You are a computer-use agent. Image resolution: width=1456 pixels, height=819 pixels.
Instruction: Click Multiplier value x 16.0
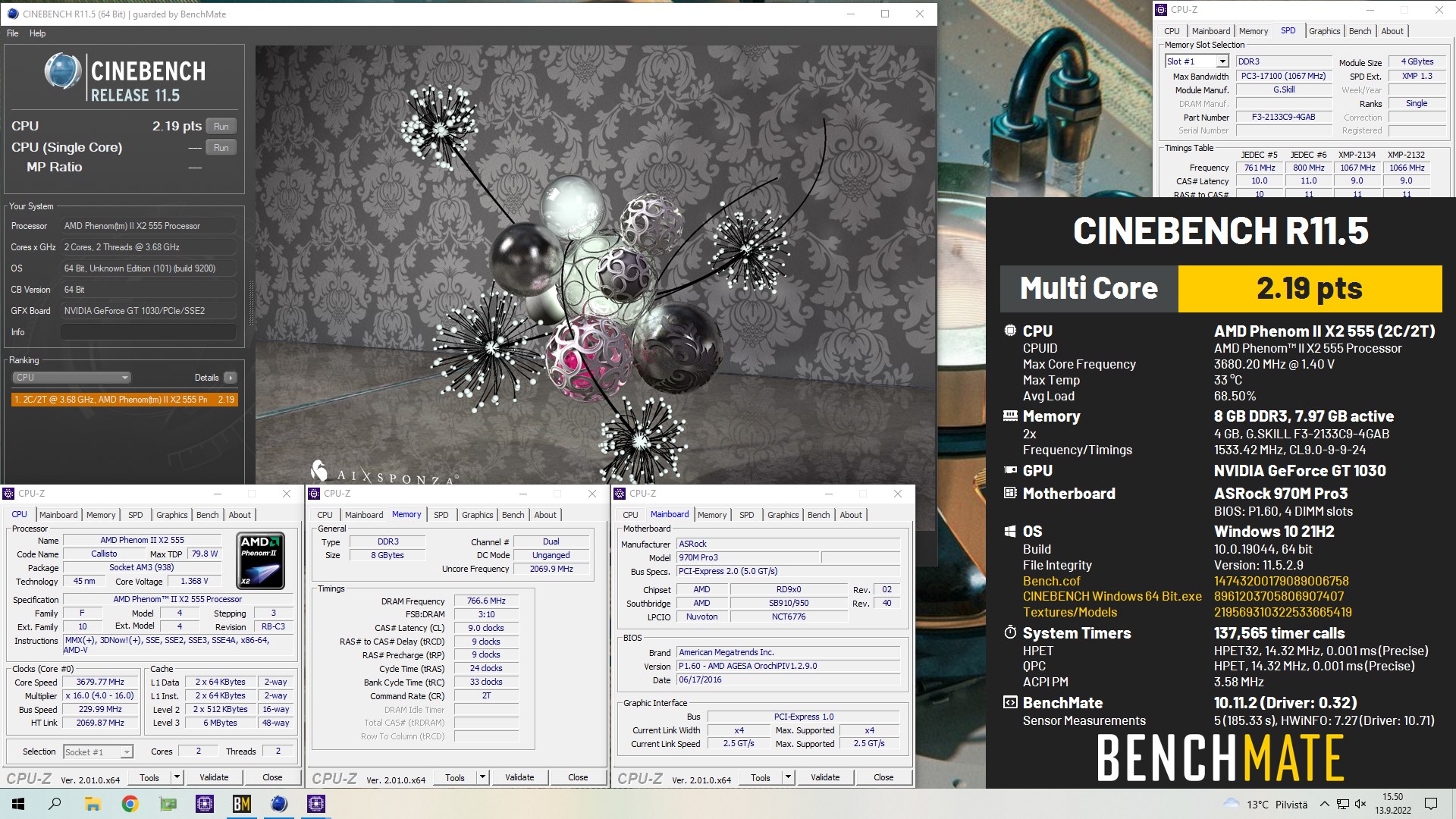pyautogui.click(x=100, y=696)
